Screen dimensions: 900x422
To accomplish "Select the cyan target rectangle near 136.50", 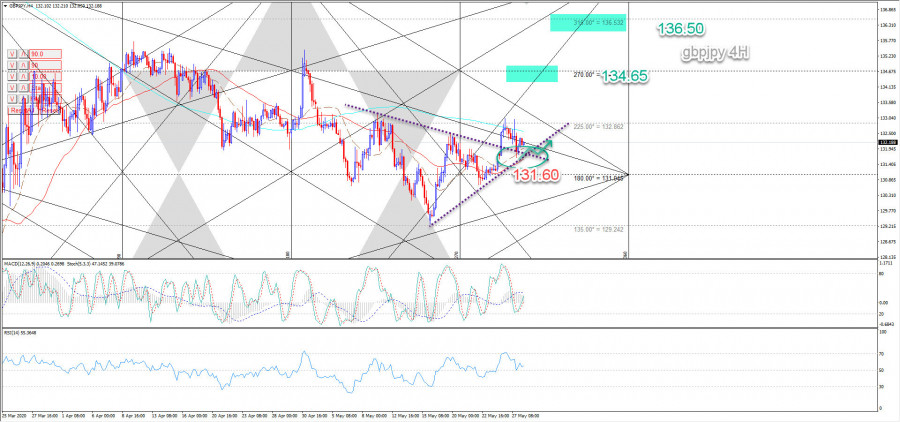I will point(587,23).
